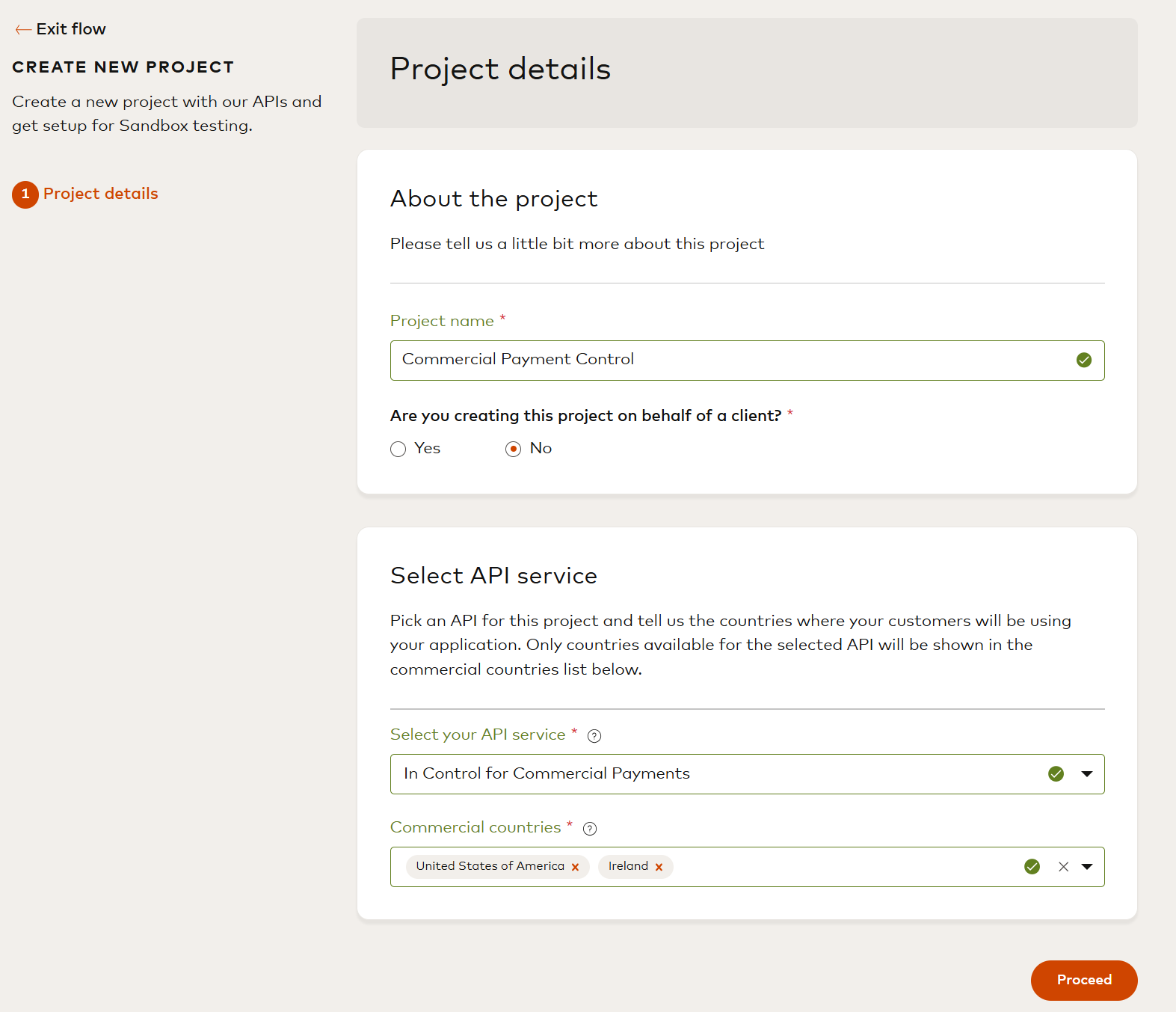Click the API service green checkmark icon

pos(1056,774)
